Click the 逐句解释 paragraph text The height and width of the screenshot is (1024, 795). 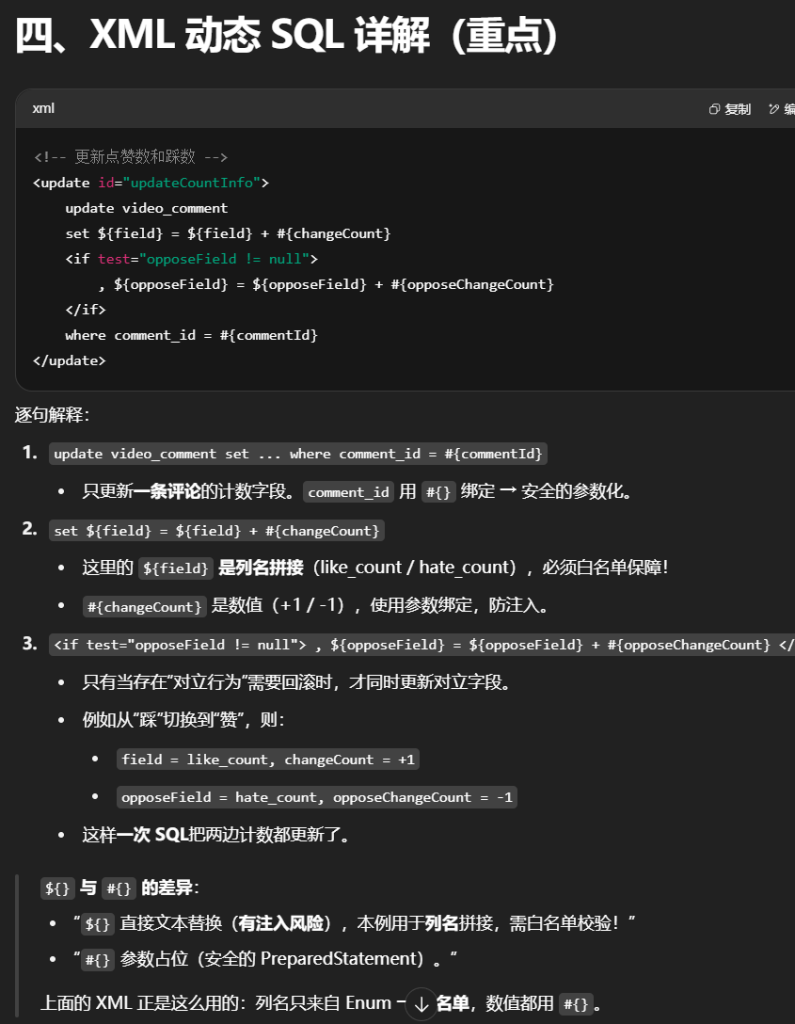(52, 414)
